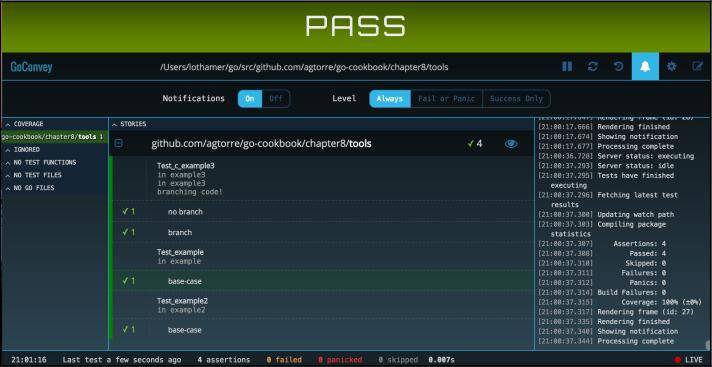
Task: Select the Always level option
Action: [390, 99]
